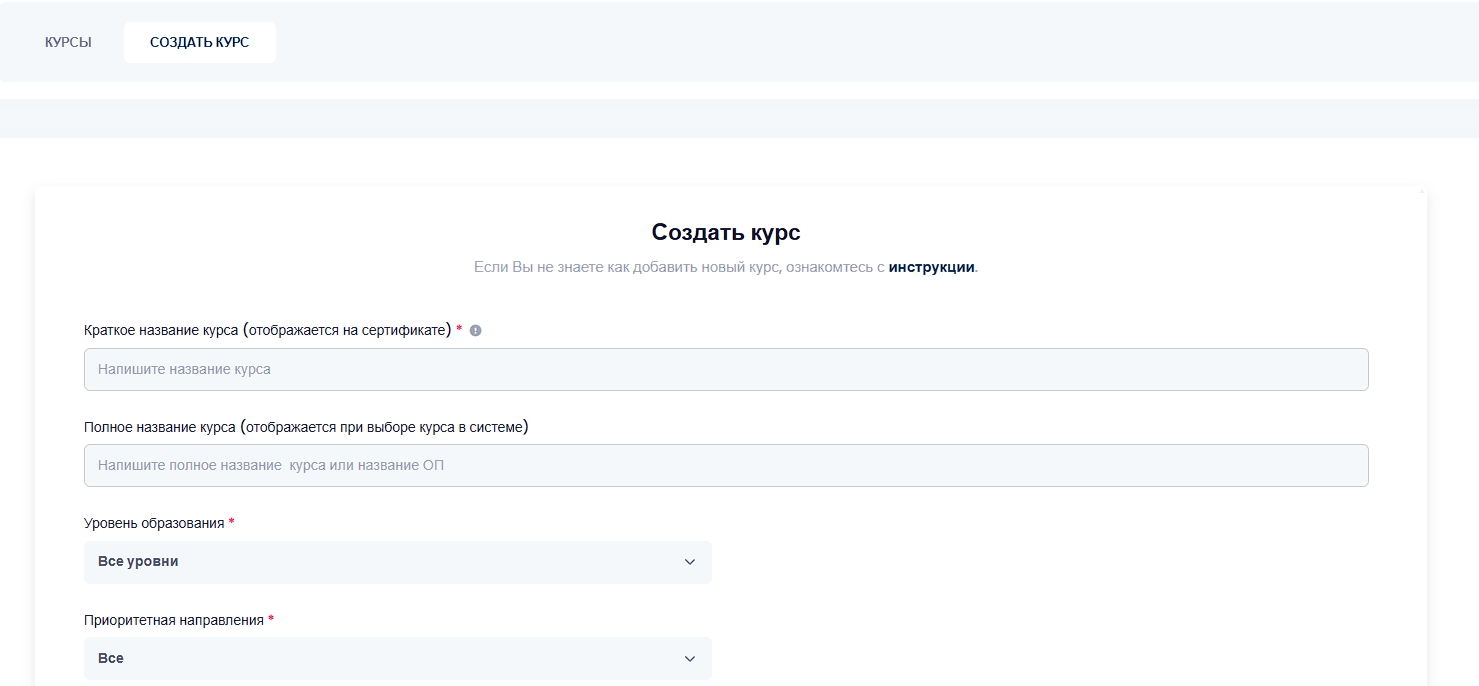Click the info icon beside short course name
This screenshot has height=686, width=1479.
tap(475, 330)
